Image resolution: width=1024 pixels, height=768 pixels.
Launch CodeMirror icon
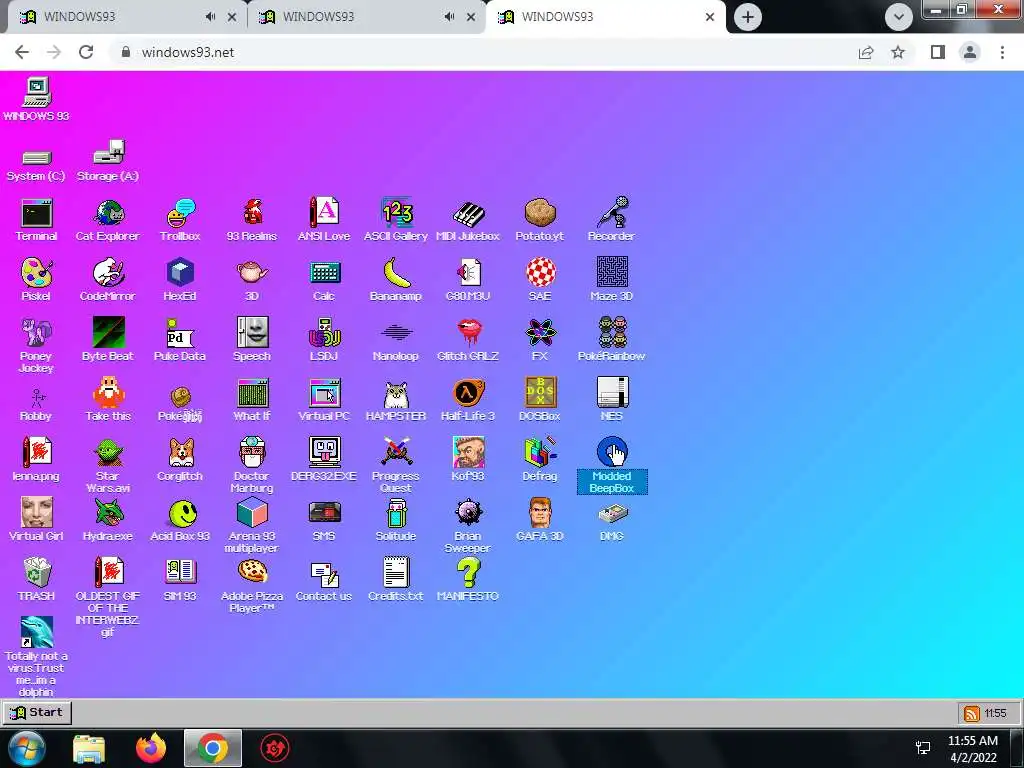click(108, 273)
